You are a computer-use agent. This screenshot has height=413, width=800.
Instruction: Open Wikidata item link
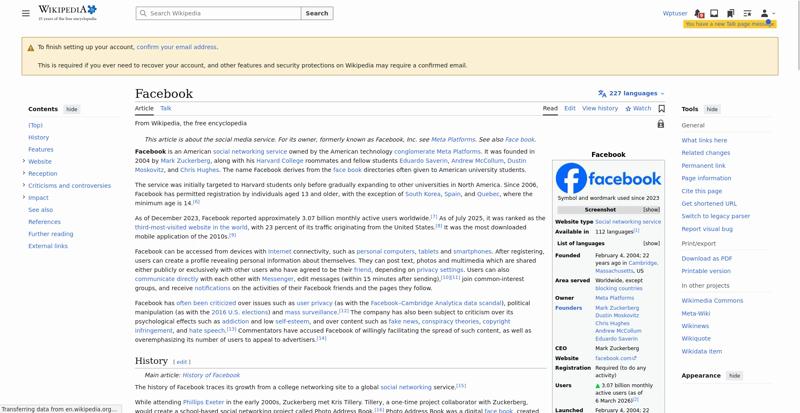702,351
